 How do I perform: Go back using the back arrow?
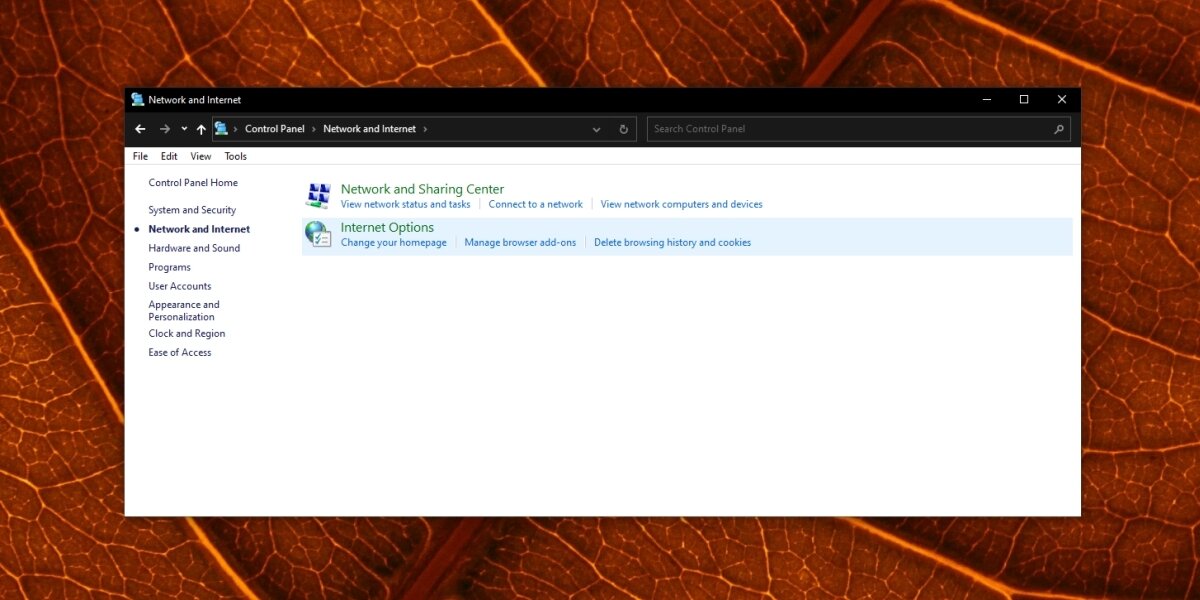click(x=140, y=129)
